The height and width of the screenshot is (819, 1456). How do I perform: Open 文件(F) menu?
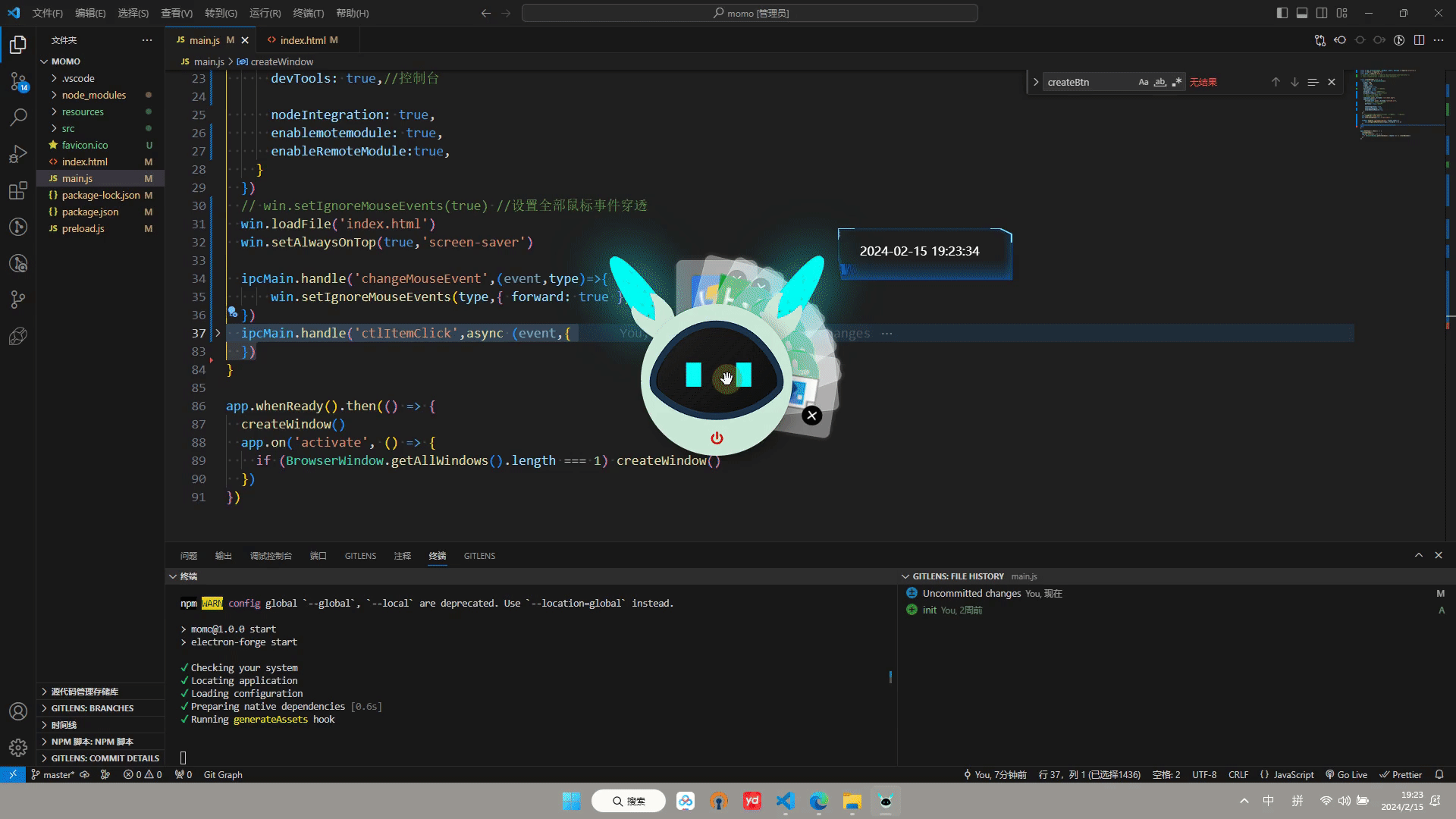pos(47,13)
